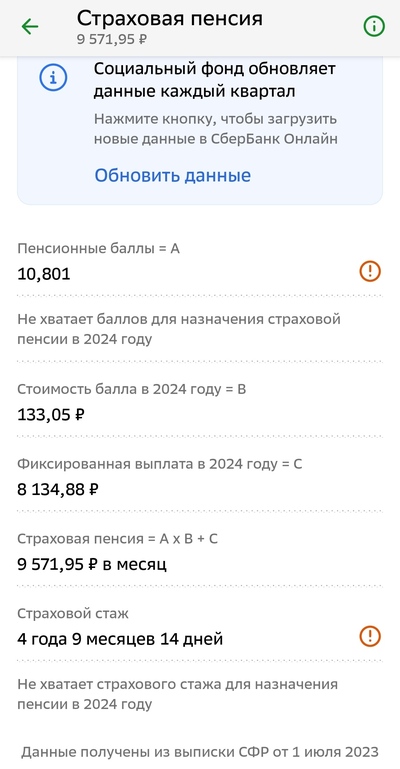400x769 pixels.
Task: Tap the banner description about СберБанк Онлайн
Action: [216, 129]
